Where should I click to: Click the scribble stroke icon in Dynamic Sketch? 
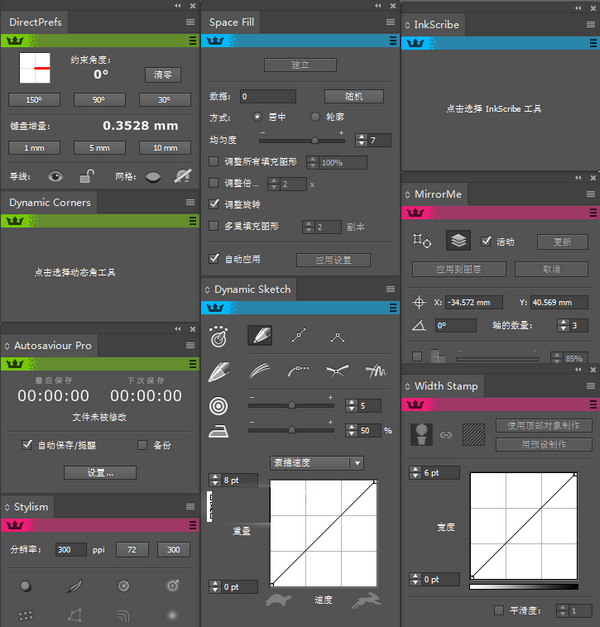click(375, 371)
